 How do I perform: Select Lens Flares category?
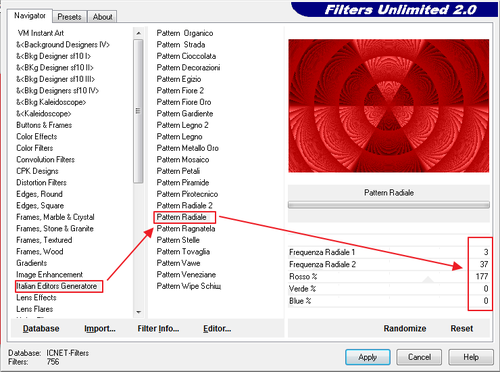click(35, 309)
